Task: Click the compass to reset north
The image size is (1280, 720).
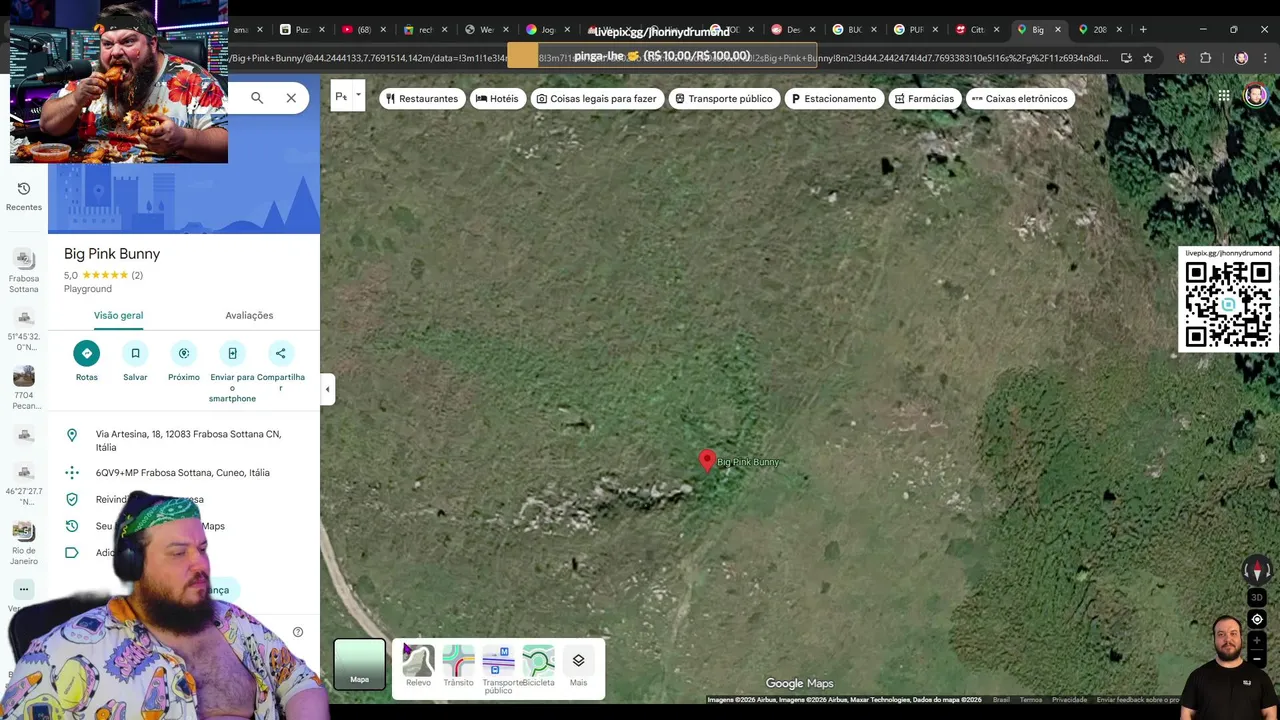Action: click(x=1258, y=571)
